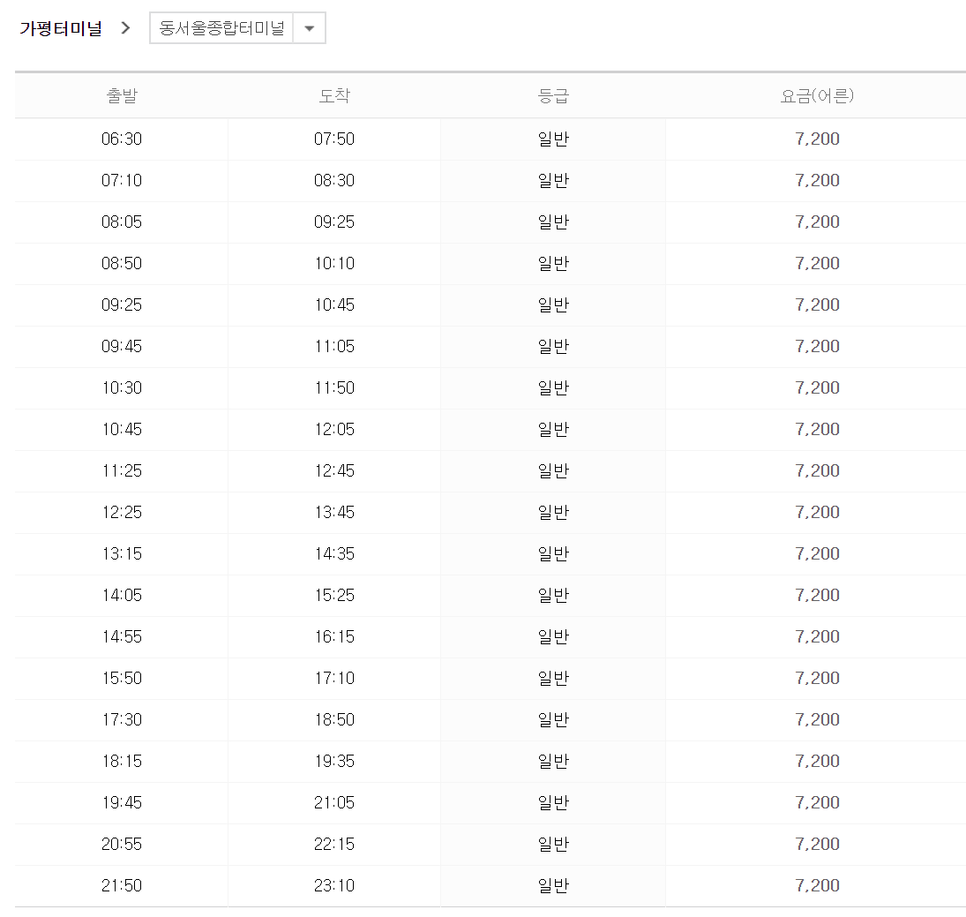The height and width of the screenshot is (917, 966).
Task: Click the 등급 column header
Action: tap(553, 96)
